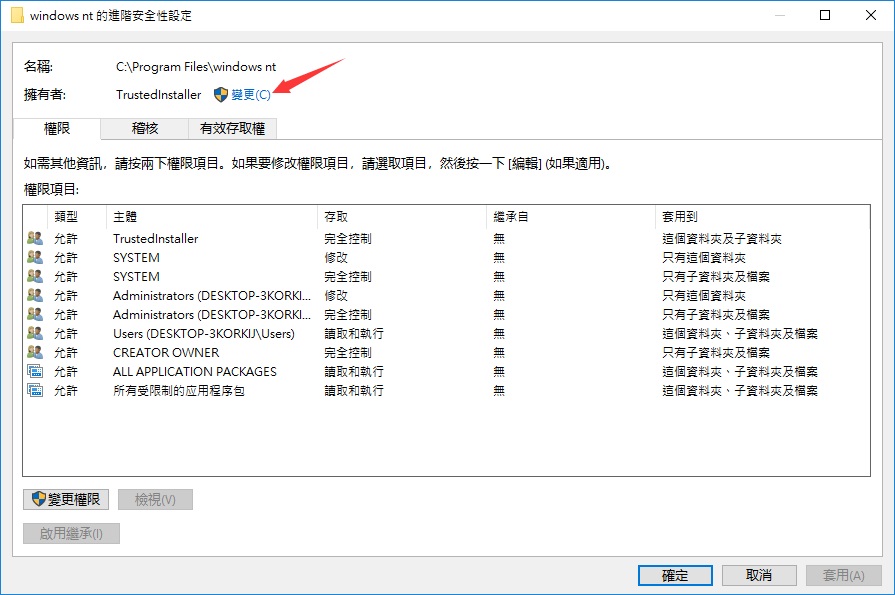The image size is (895, 595).
Task: Switch to the 稽核 tab
Action: click(144, 128)
